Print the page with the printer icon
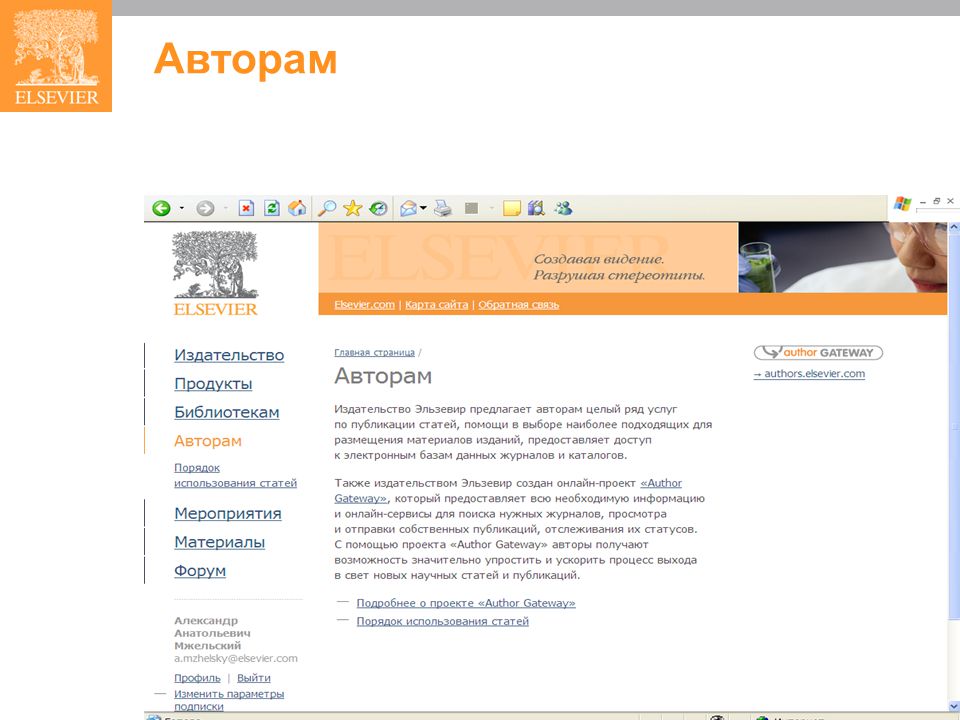 (x=443, y=209)
